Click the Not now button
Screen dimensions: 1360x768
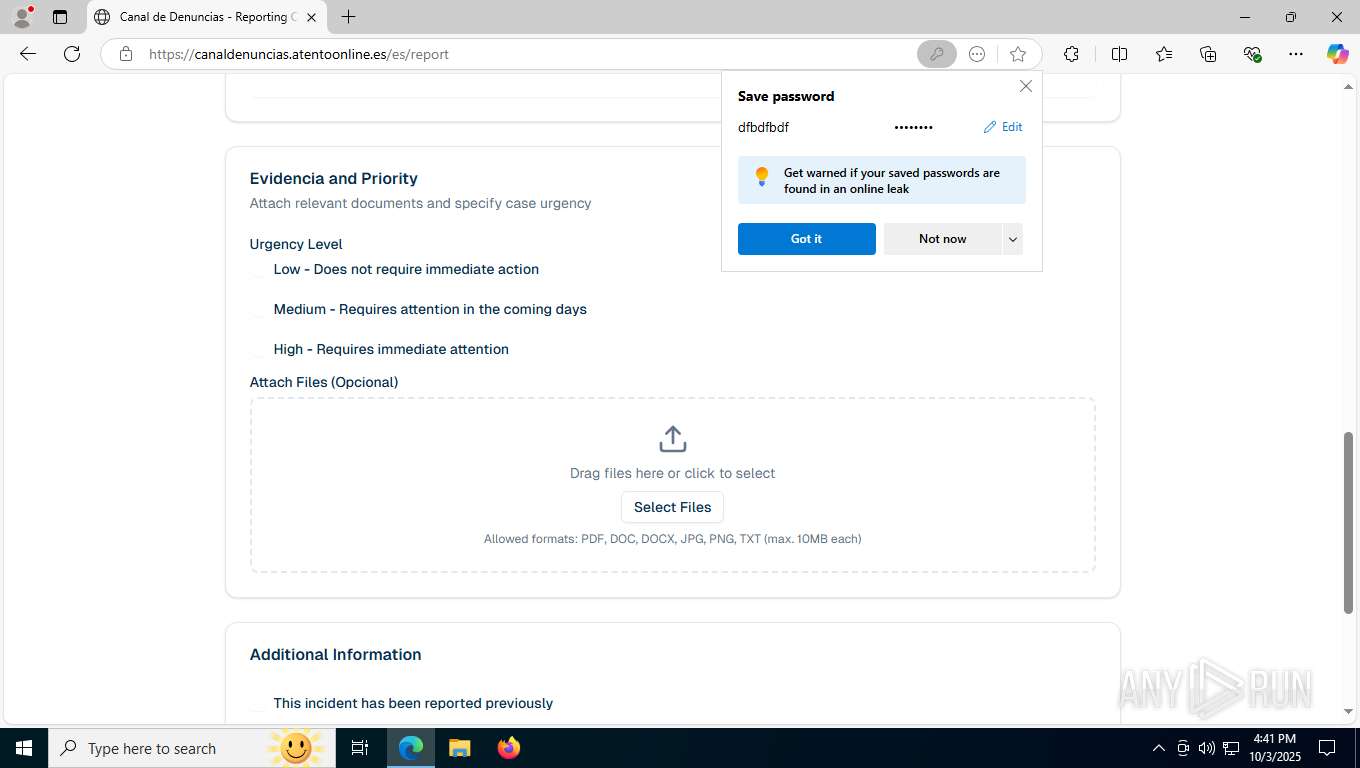click(943, 239)
